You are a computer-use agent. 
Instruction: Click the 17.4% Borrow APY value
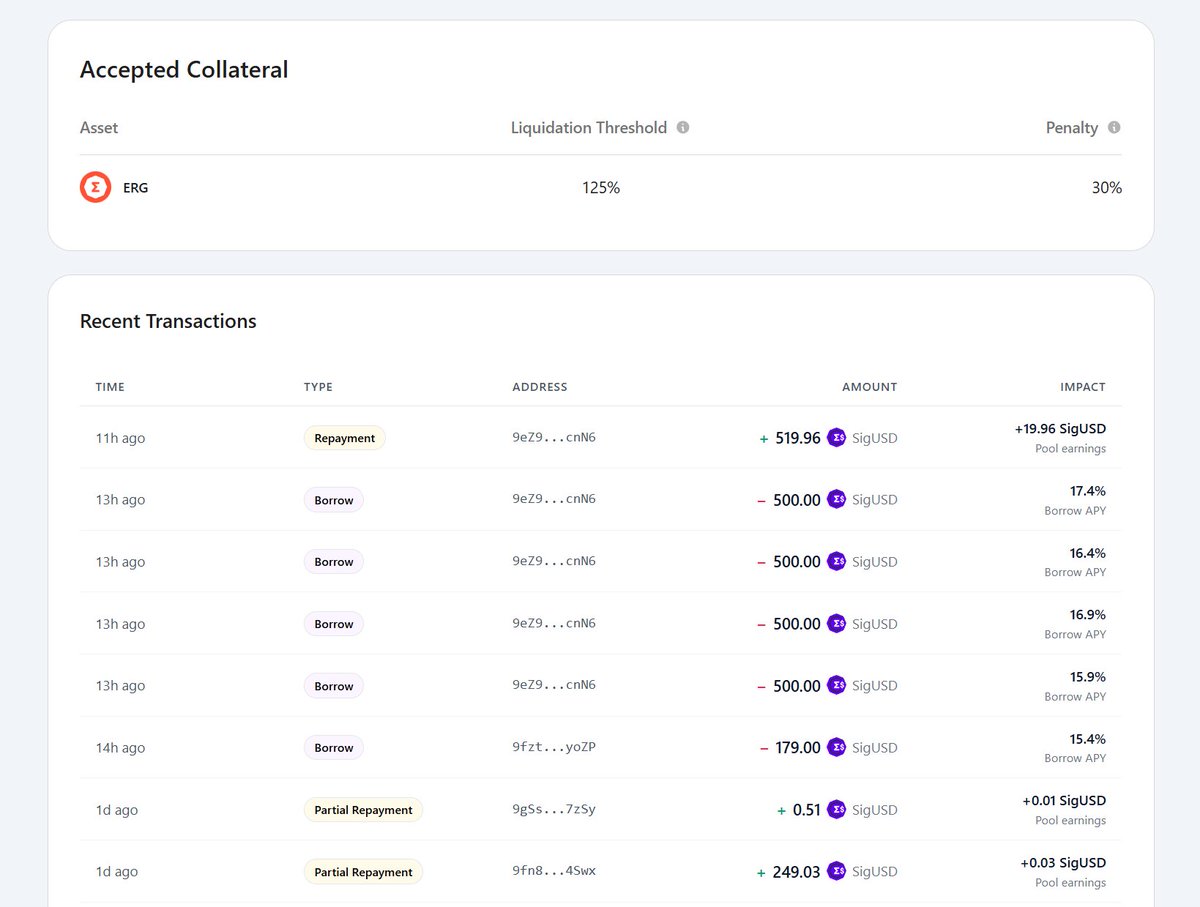[x=1087, y=490]
